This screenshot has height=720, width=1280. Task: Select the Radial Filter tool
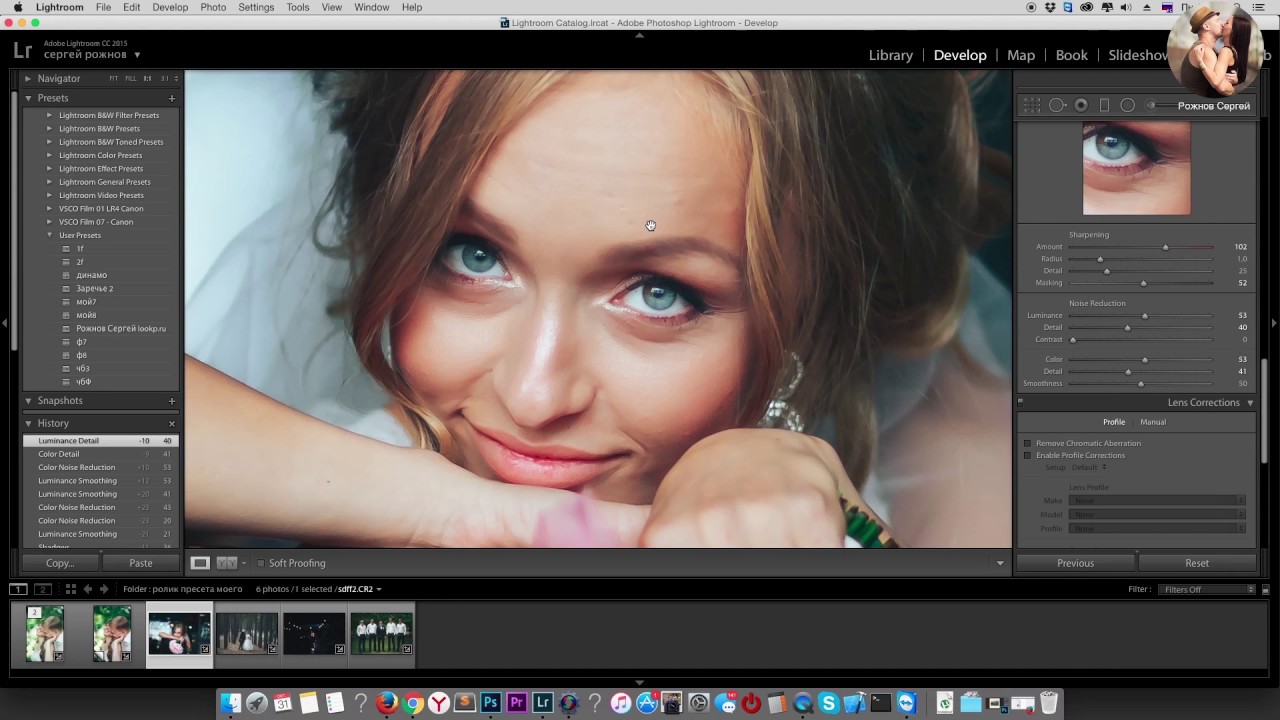coord(1127,105)
